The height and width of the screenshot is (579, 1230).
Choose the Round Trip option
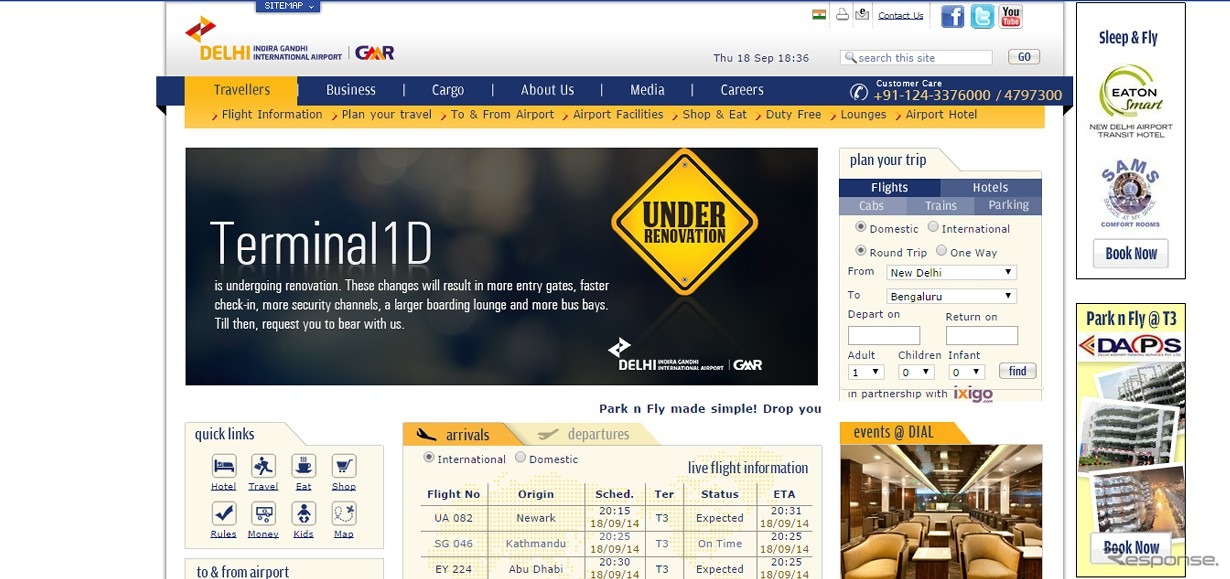click(x=860, y=251)
